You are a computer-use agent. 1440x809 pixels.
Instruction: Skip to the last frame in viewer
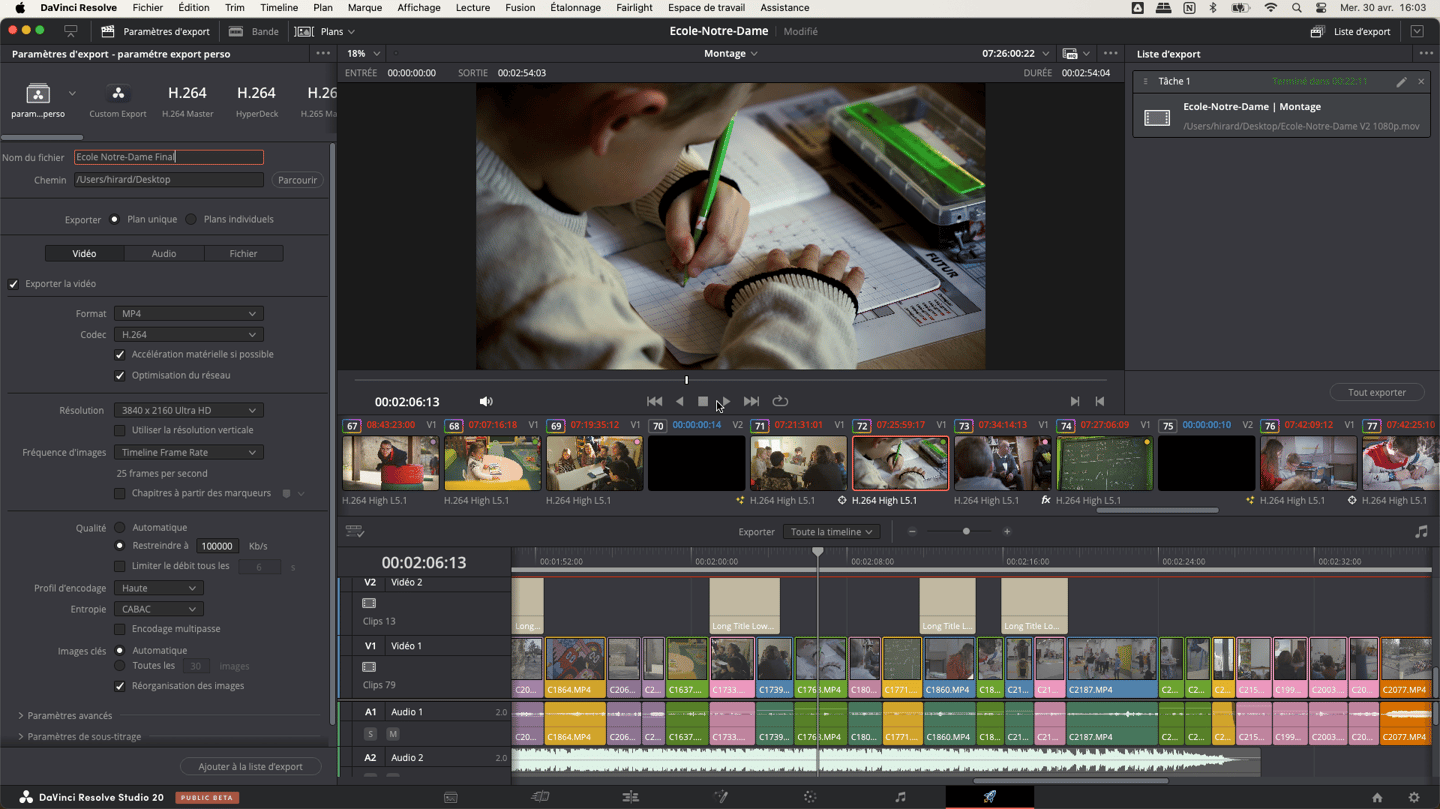coord(751,401)
